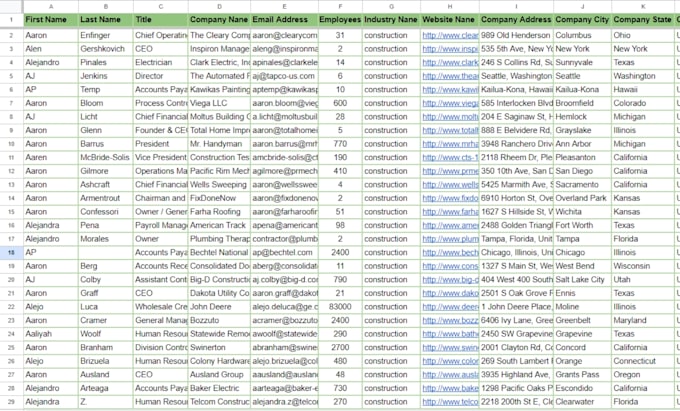Click the city cell 'San Diego'
Image resolution: width=680 pixels, height=411 pixels.
582,171
